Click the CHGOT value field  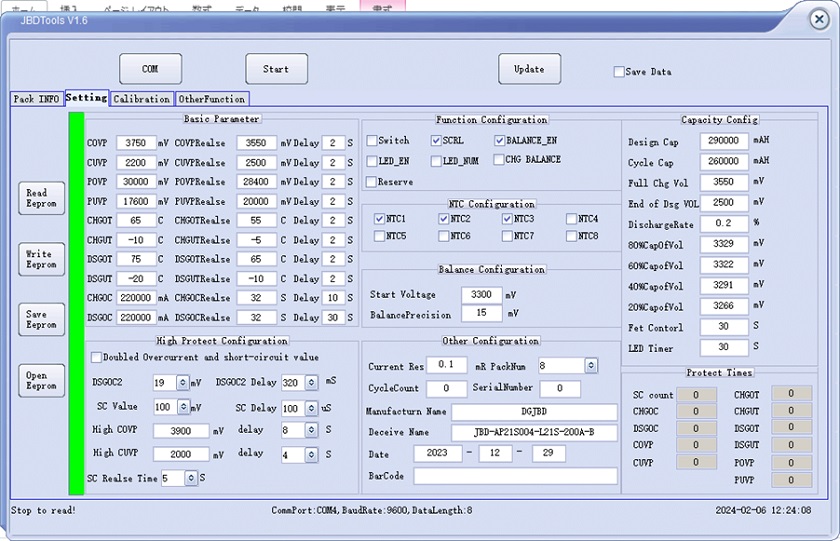point(136,220)
